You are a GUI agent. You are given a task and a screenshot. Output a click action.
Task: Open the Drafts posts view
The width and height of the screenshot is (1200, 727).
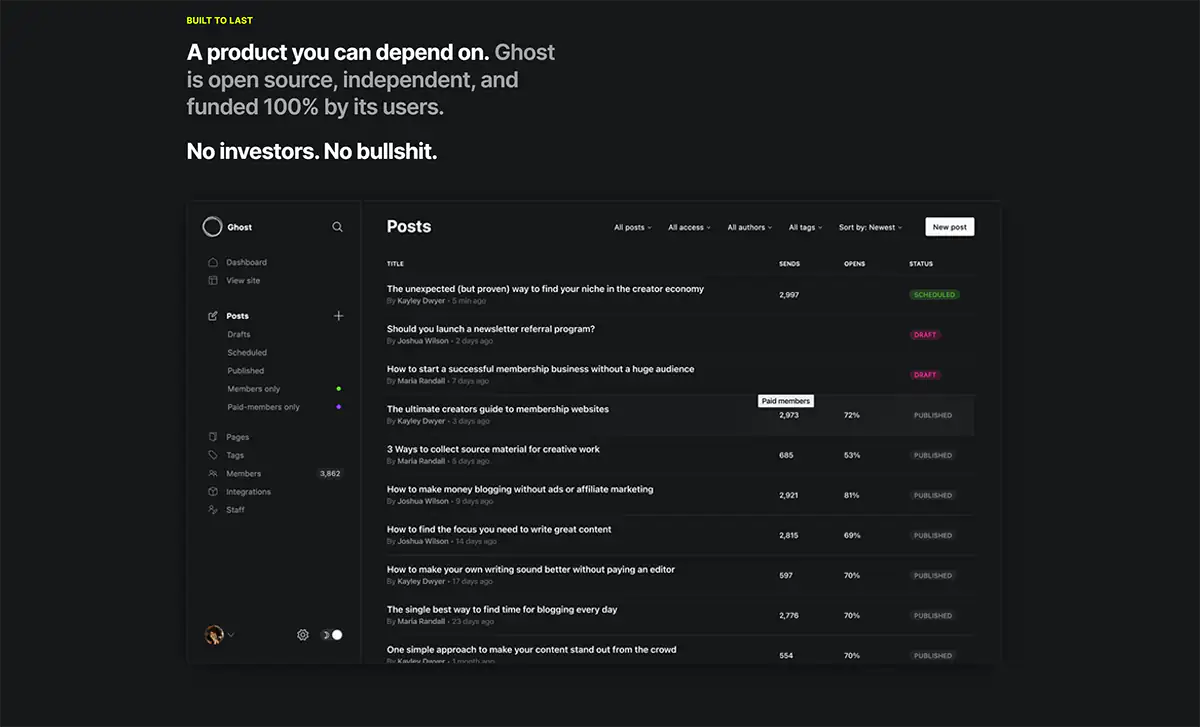click(239, 334)
